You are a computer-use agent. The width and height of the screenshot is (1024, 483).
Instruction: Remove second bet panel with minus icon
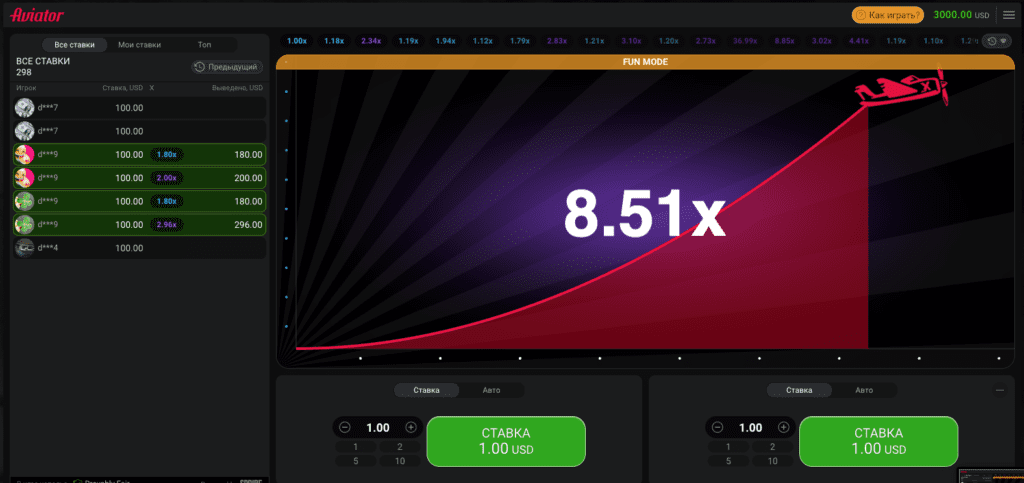[x=1000, y=390]
